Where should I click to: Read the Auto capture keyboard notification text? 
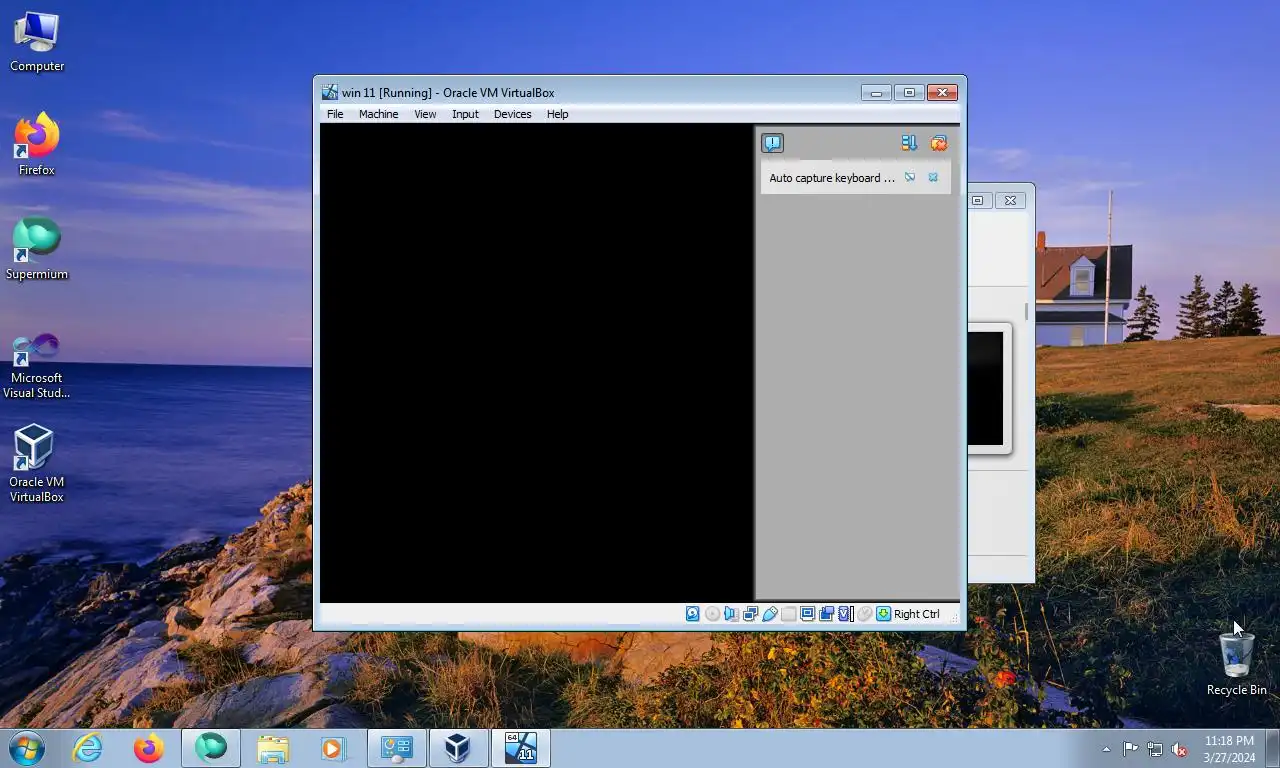pyautogui.click(x=832, y=178)
